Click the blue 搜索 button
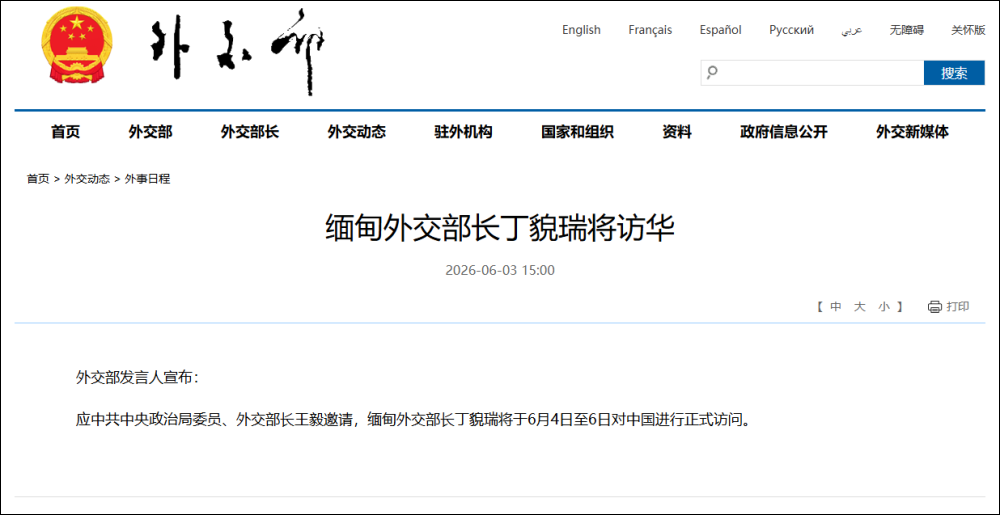 point(954,73)
